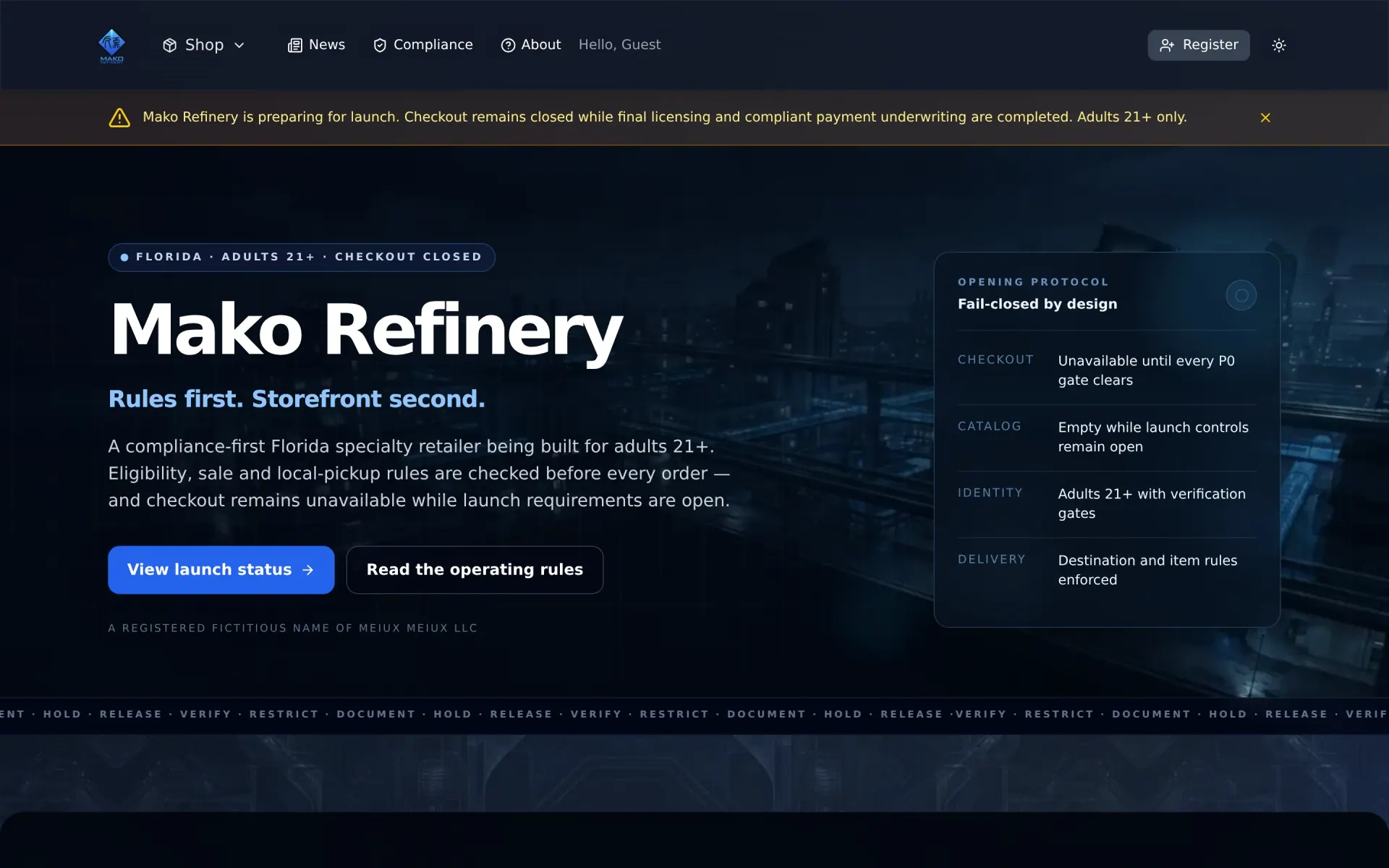Click the Register button
1389x868 pixels.
pyautogui.click(x=1199, y=45)
